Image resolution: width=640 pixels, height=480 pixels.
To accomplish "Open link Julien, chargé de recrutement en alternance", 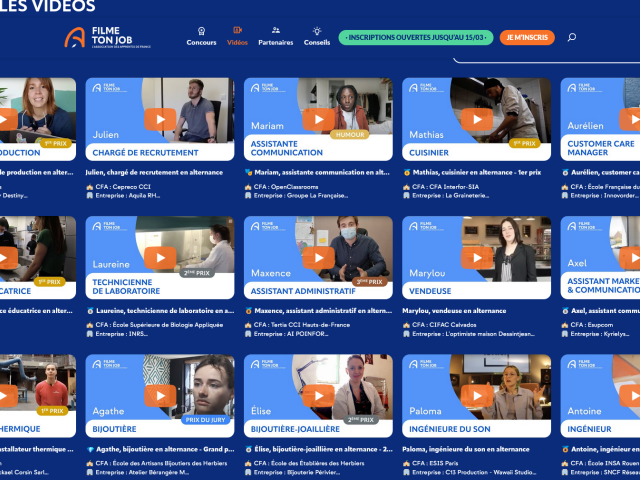I will [x=154, y=172].
